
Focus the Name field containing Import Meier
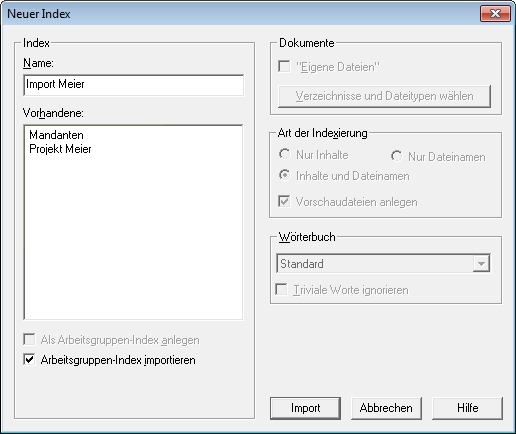134,85
